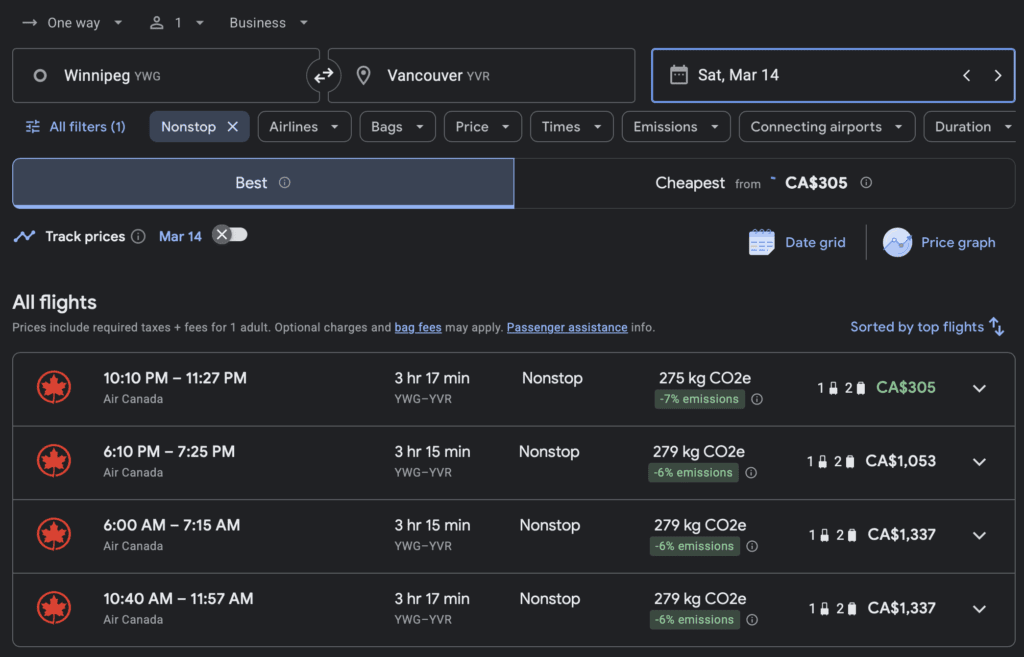1024x657 pixels.
Task: Click the Track prices info icon
Action: click(x=138, y=237)
